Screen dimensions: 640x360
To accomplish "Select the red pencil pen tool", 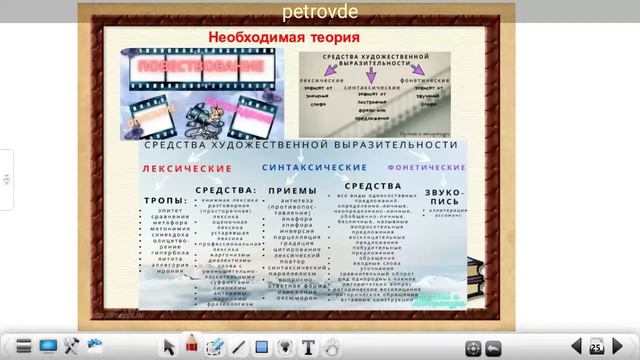I will [x=191, y=343].
